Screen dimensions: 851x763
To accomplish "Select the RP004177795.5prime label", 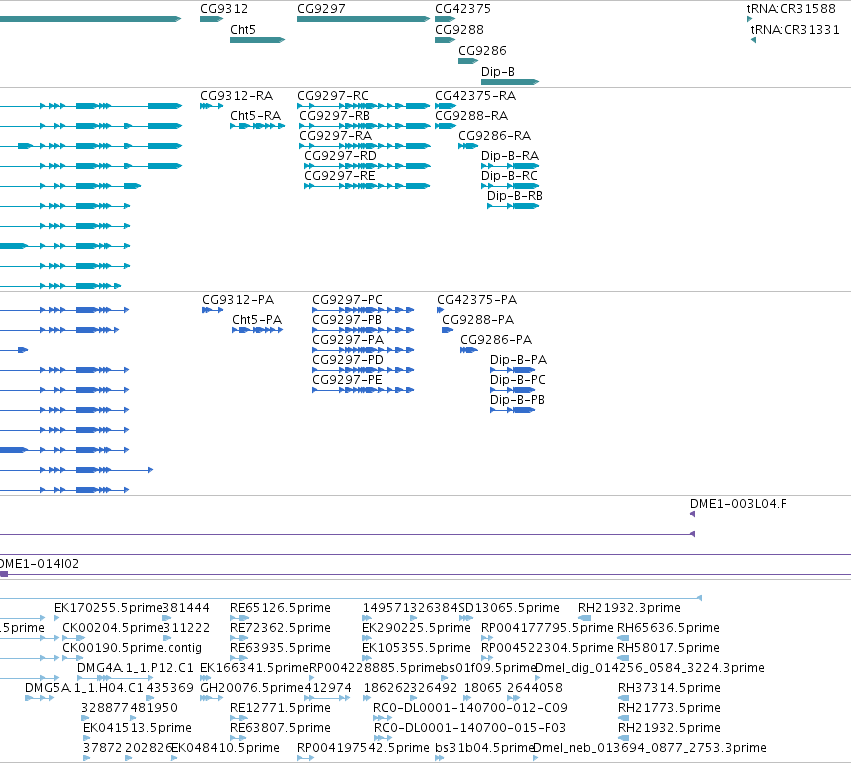I will point(547,628).
